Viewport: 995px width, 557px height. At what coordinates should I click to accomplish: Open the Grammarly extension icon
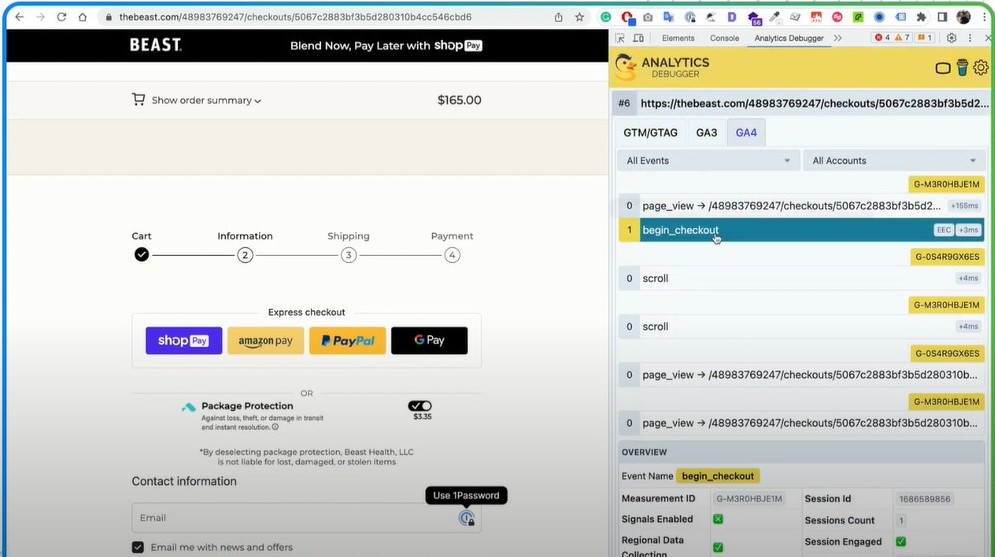tap(606, 17)
